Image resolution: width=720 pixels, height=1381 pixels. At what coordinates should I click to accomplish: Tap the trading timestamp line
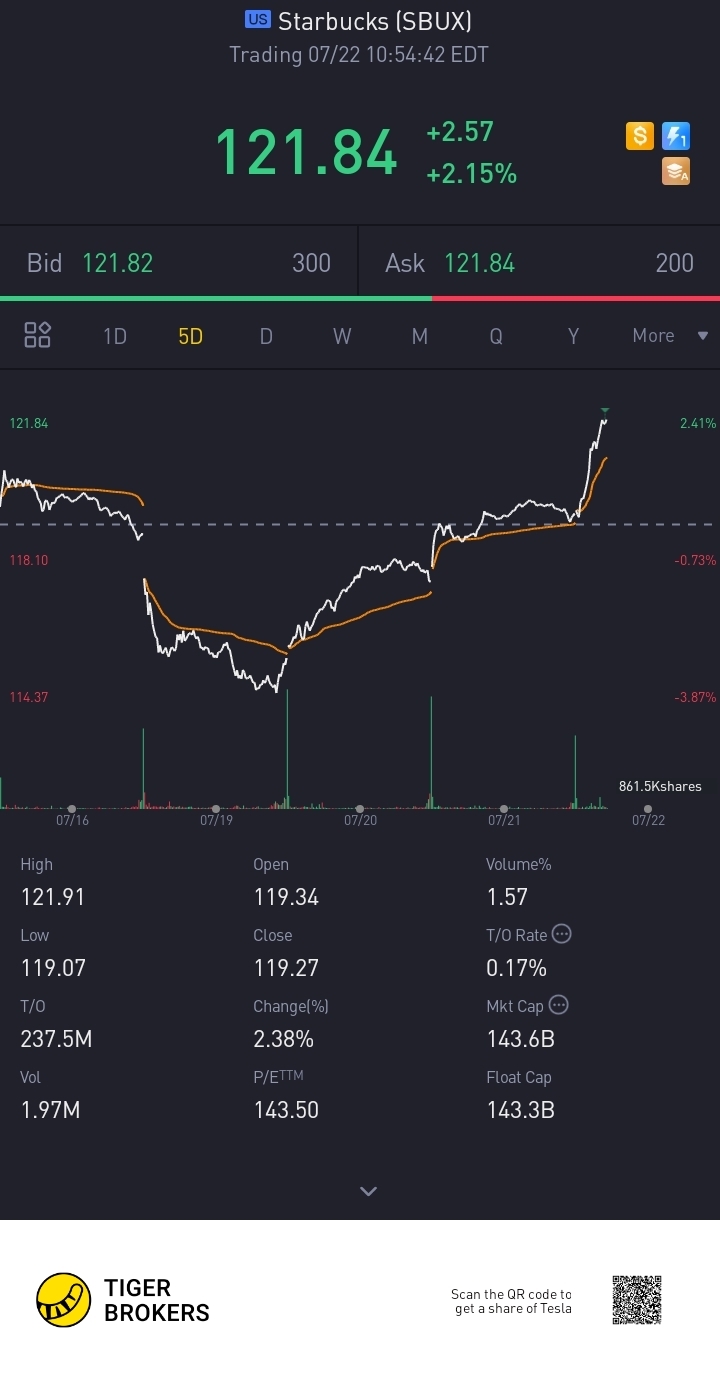(359, 54)
